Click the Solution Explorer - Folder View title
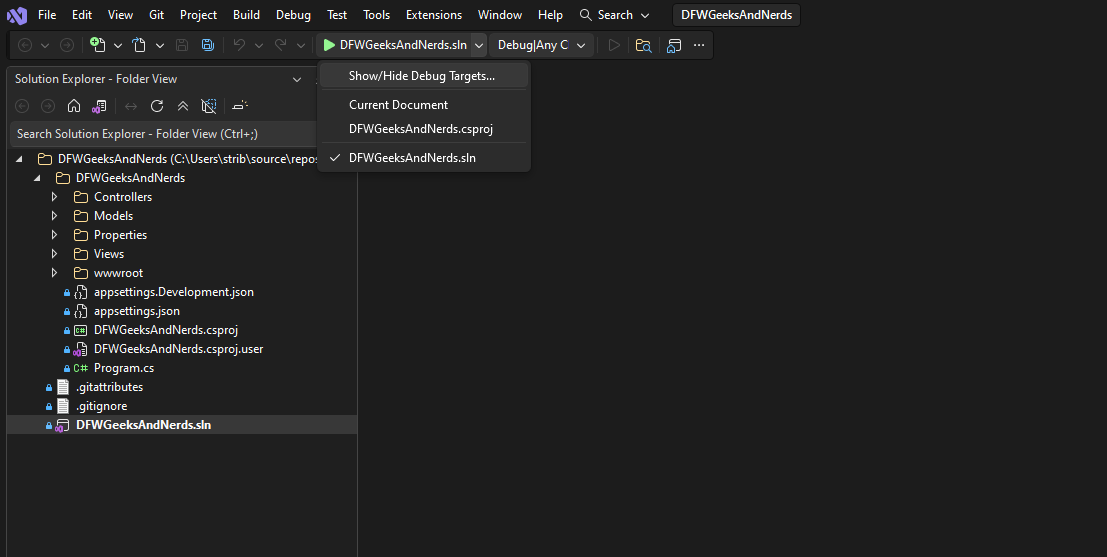Viewport: 1107px width, 557px height. point(96,79)
